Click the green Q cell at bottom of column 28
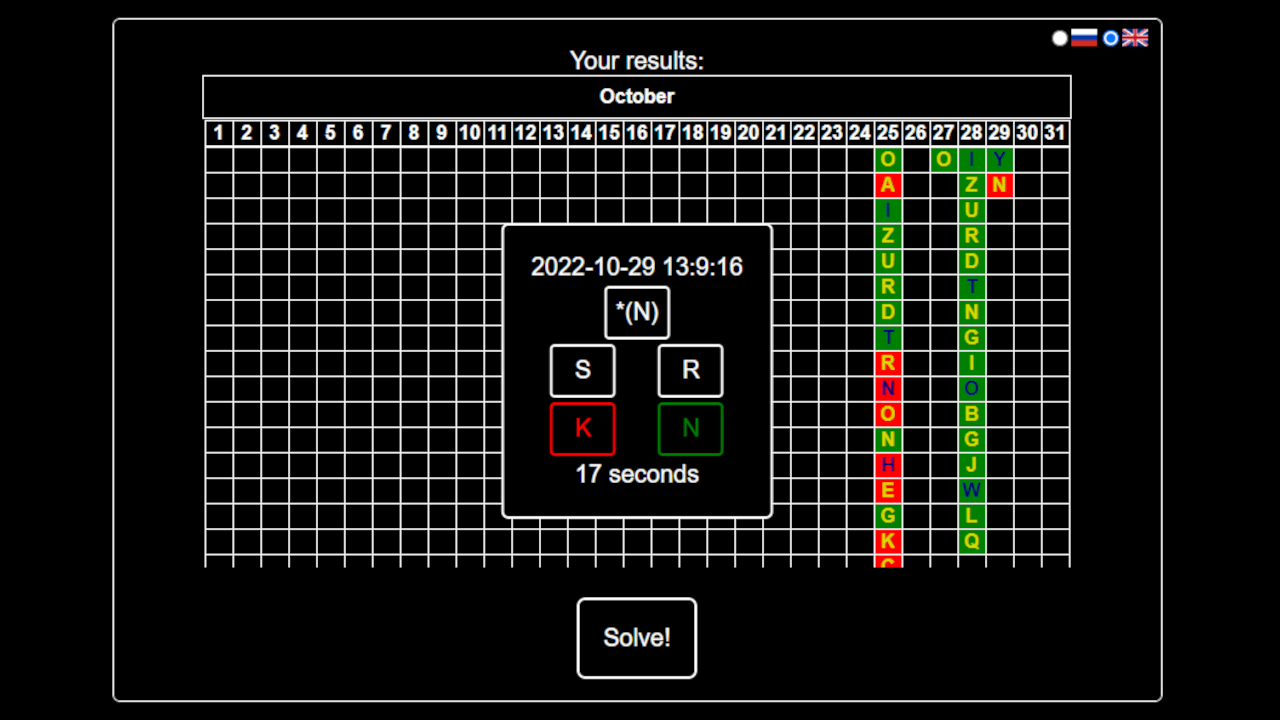Screen dimensions: 1280x720 pos(971,543)
